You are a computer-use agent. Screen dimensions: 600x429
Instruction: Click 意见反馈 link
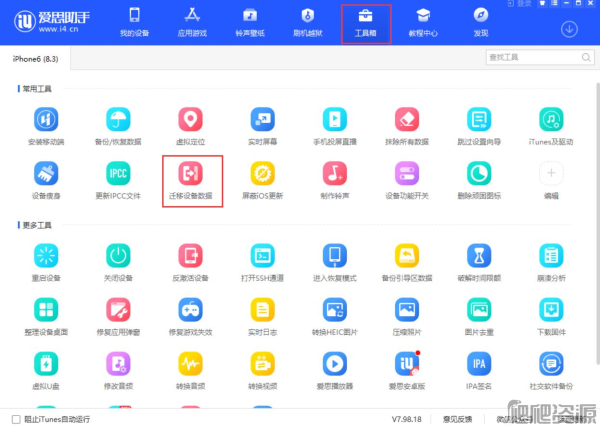pos(457,419)
